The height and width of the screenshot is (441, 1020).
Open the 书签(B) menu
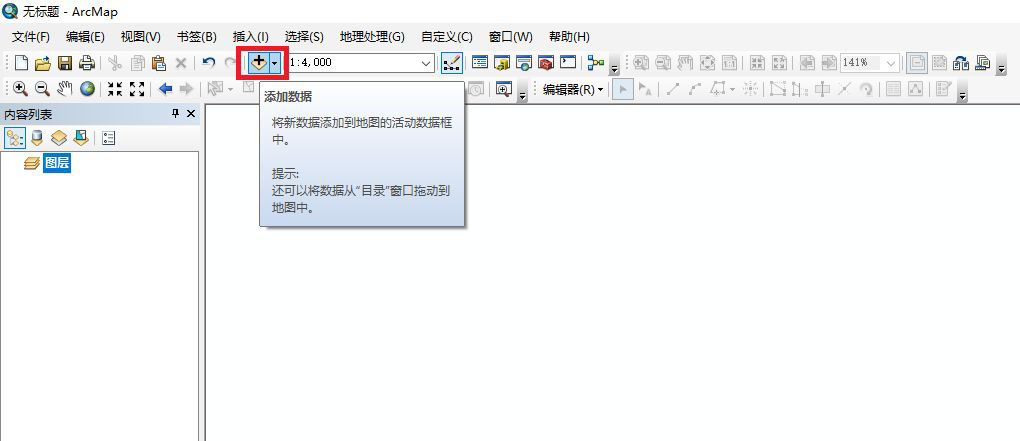click(196, 37)
